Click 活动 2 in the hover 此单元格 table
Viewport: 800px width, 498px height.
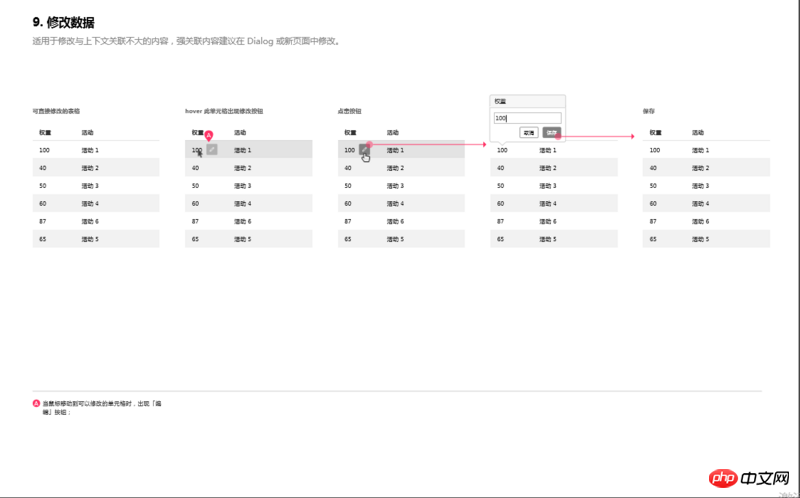pos(243,168)
